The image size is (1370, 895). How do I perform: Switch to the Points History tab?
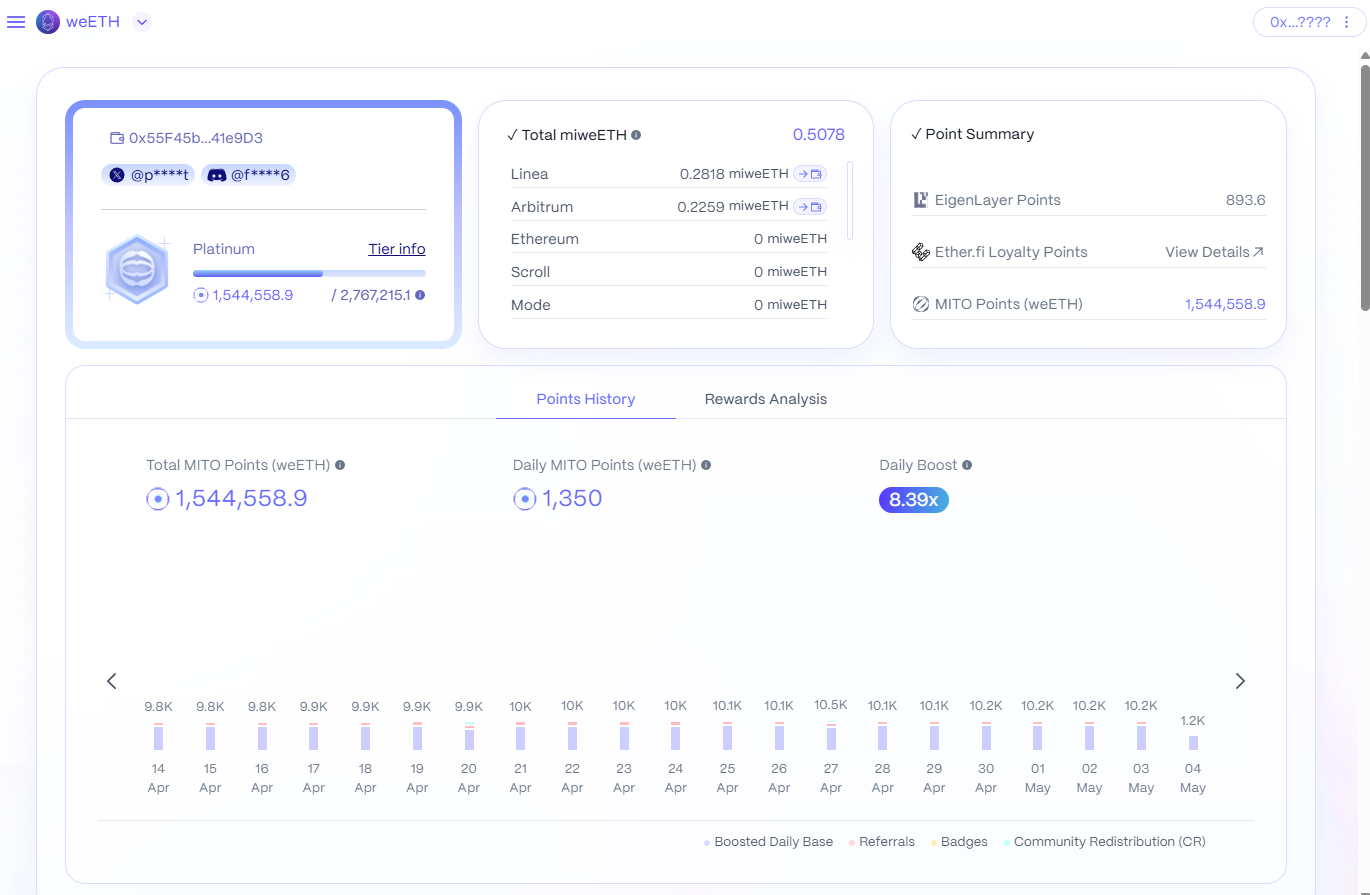pos(586,399)
